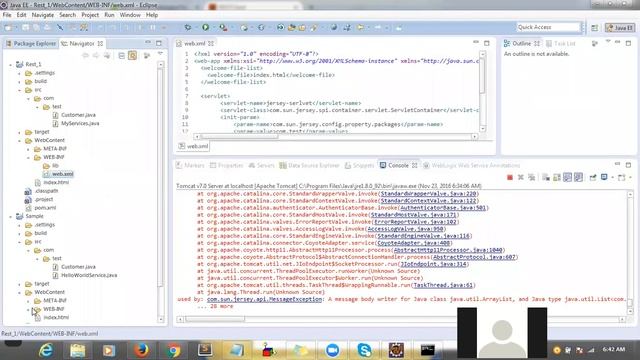640x360 pixels.
Task: Click the New file wizard icon in toolbar
Action: tap(8, 27)
